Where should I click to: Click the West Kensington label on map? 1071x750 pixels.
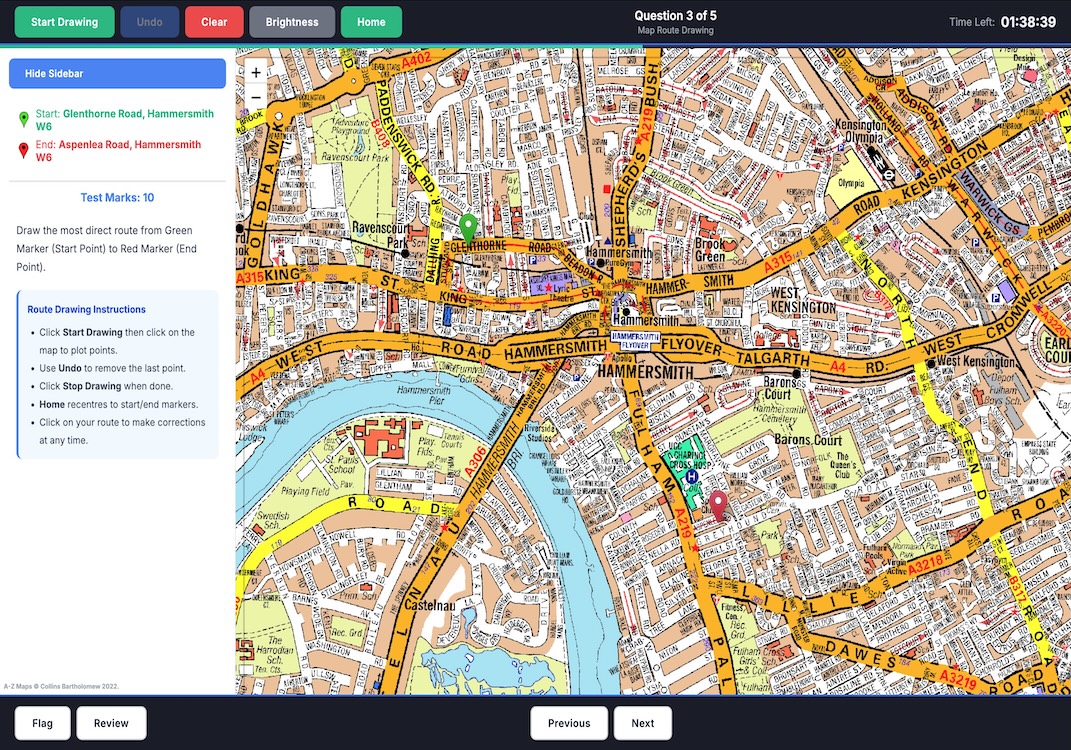point(802,301)
